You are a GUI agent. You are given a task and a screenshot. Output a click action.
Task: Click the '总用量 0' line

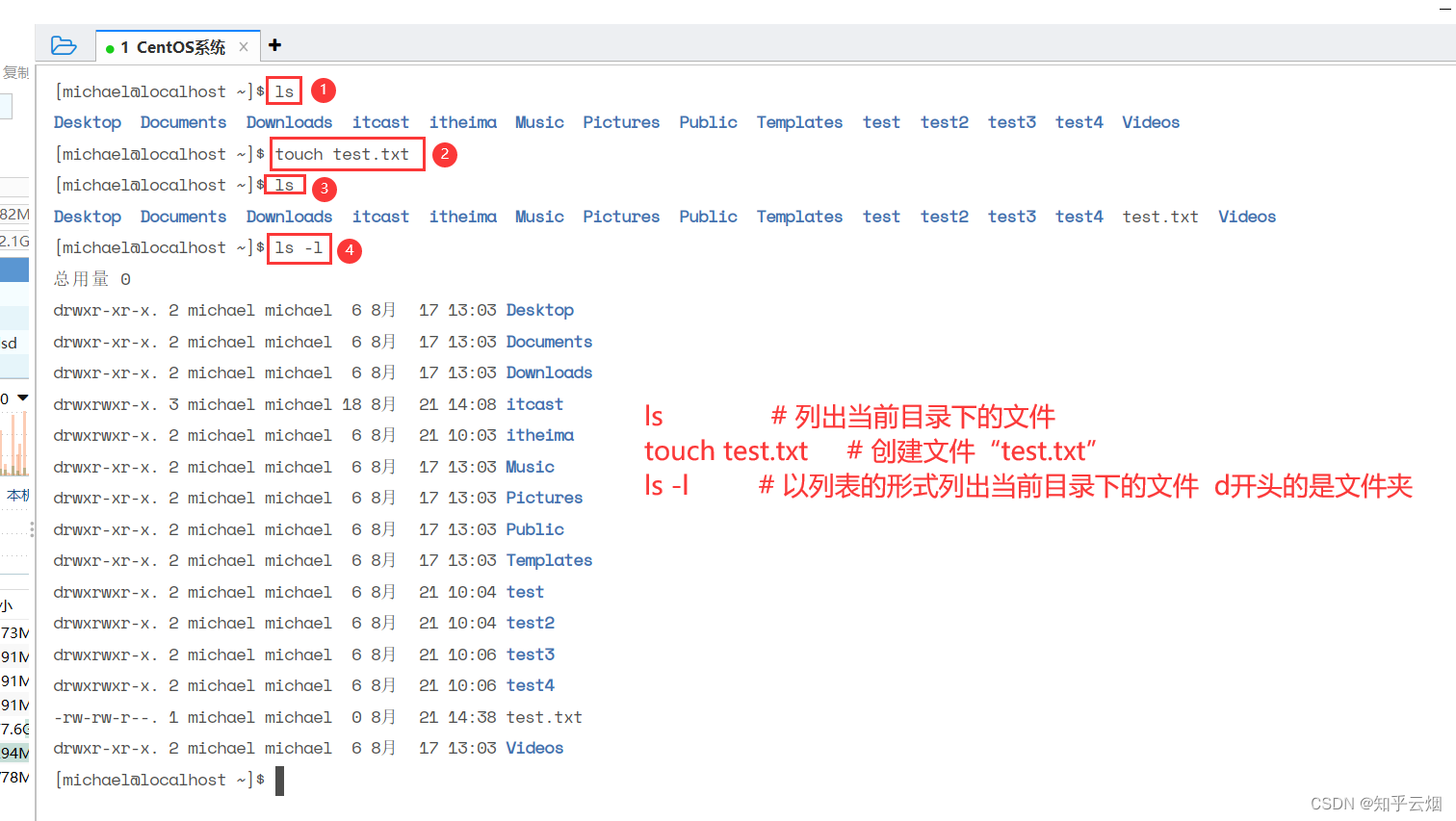click(x=92, y=279)
